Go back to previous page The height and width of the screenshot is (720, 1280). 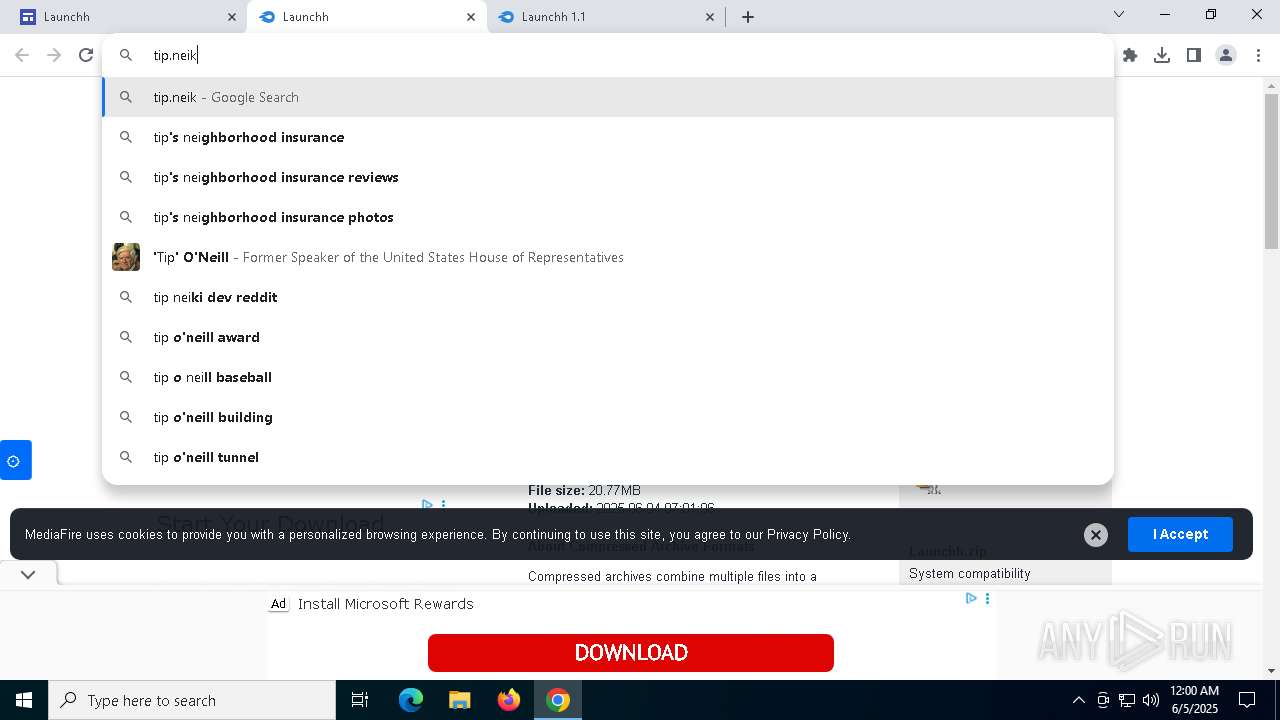tap(22, 55)
